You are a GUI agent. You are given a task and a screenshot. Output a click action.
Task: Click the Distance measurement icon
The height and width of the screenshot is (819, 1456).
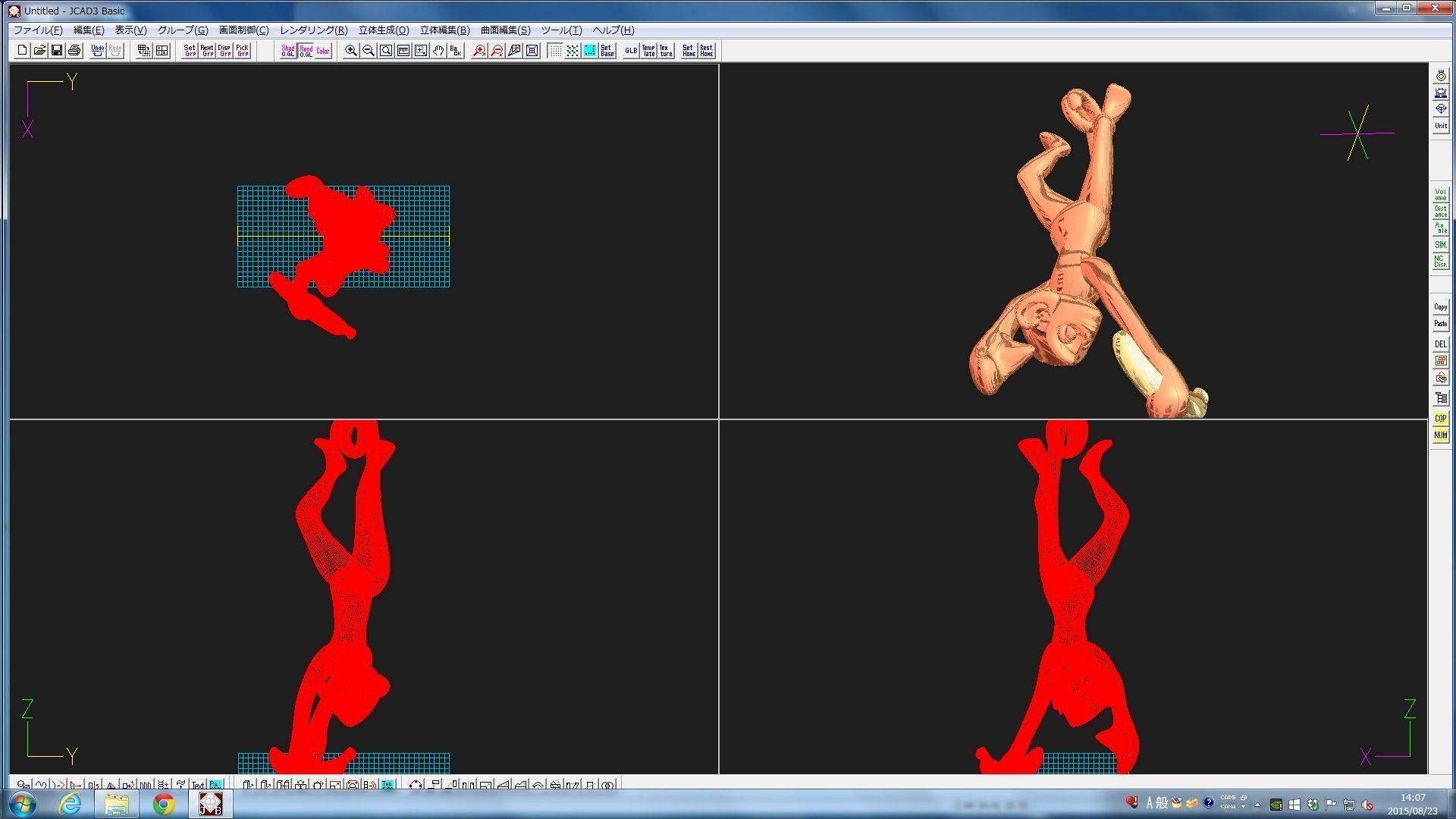1440,212
